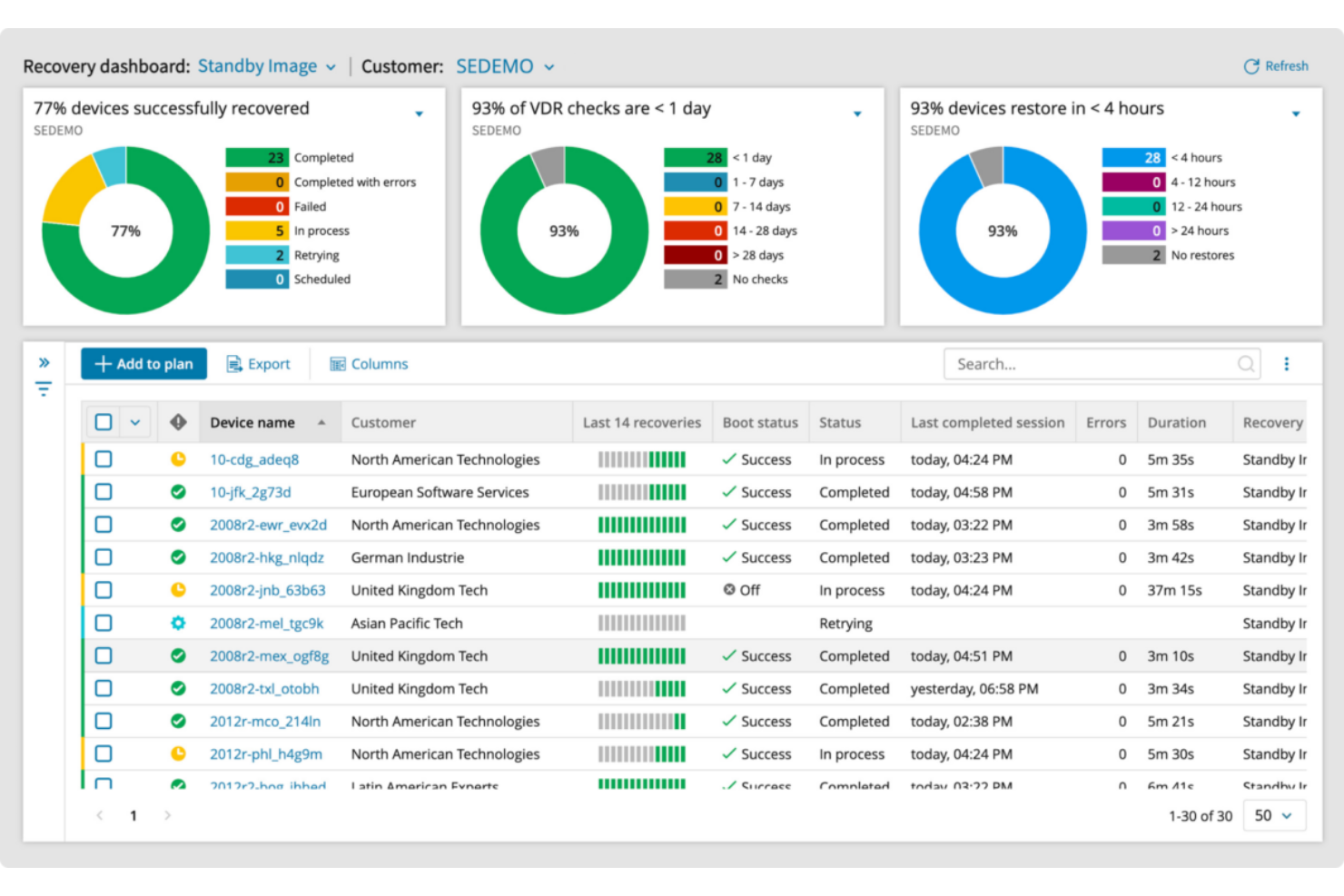Viewport: 1344px width, 896px height.
Task: Open the three-dot overflow menu beside search
Action: pyautogui.click(x=1287, y=363)
